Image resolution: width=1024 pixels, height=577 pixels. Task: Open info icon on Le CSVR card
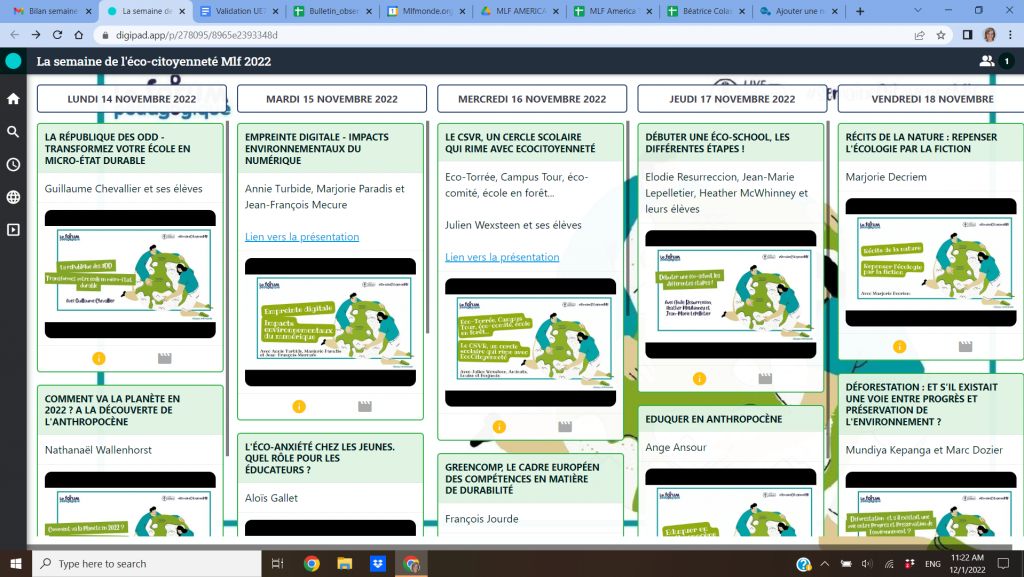click(x=500, y=427)
